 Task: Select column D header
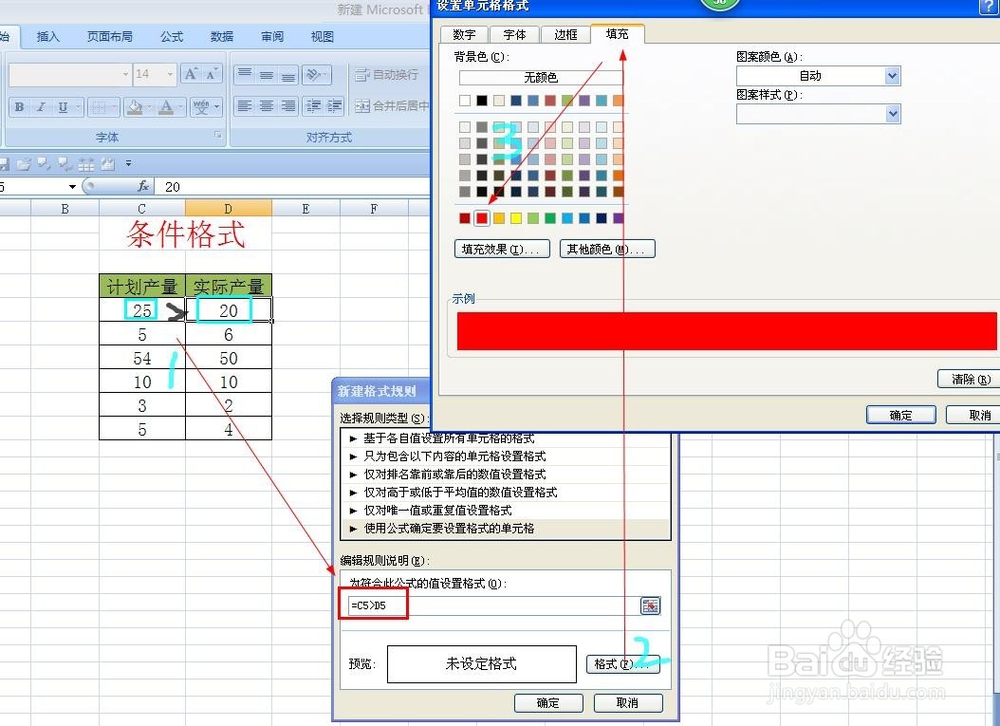pos(228,208)
